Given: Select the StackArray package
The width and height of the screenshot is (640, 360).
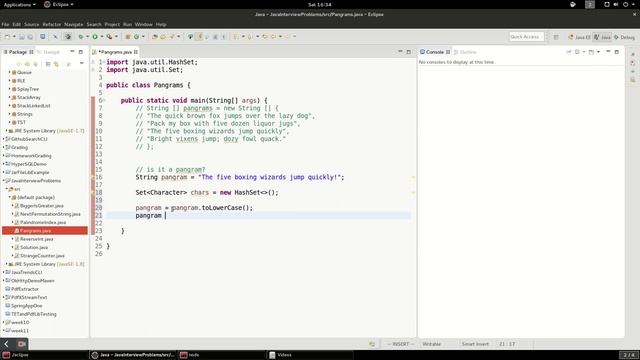Looking at the screenshot, I should click(x=29, y=98).
